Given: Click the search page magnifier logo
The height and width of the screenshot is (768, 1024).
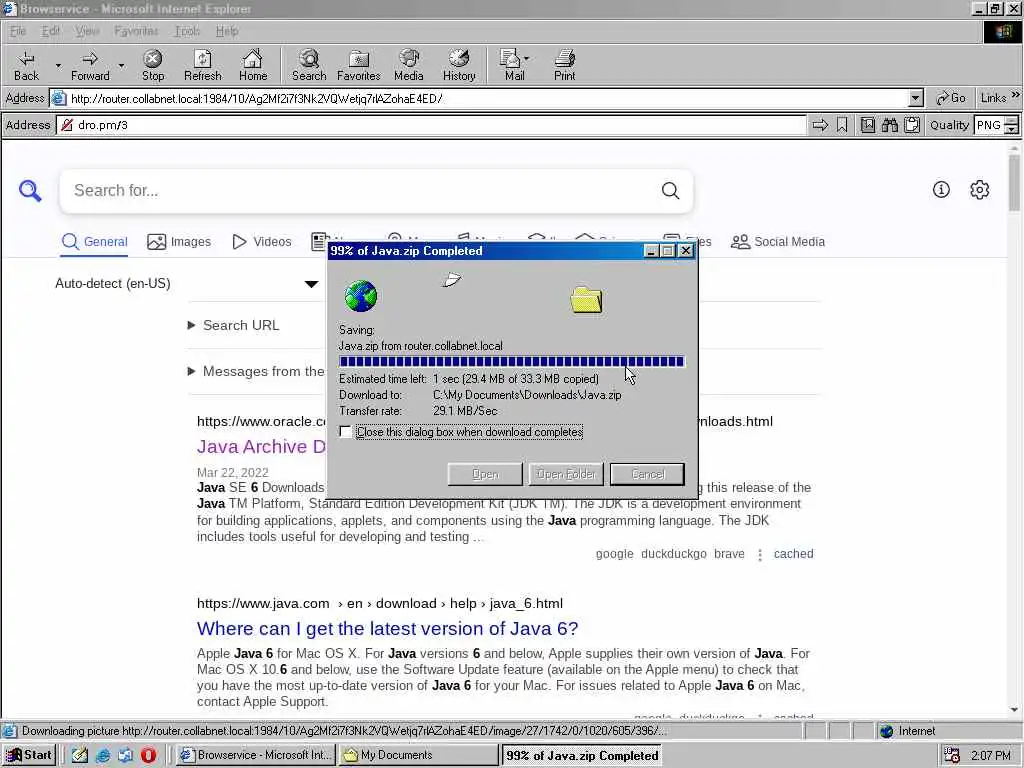Looking at the screenshot, I should pyautogui.click(x=30, y=191).
